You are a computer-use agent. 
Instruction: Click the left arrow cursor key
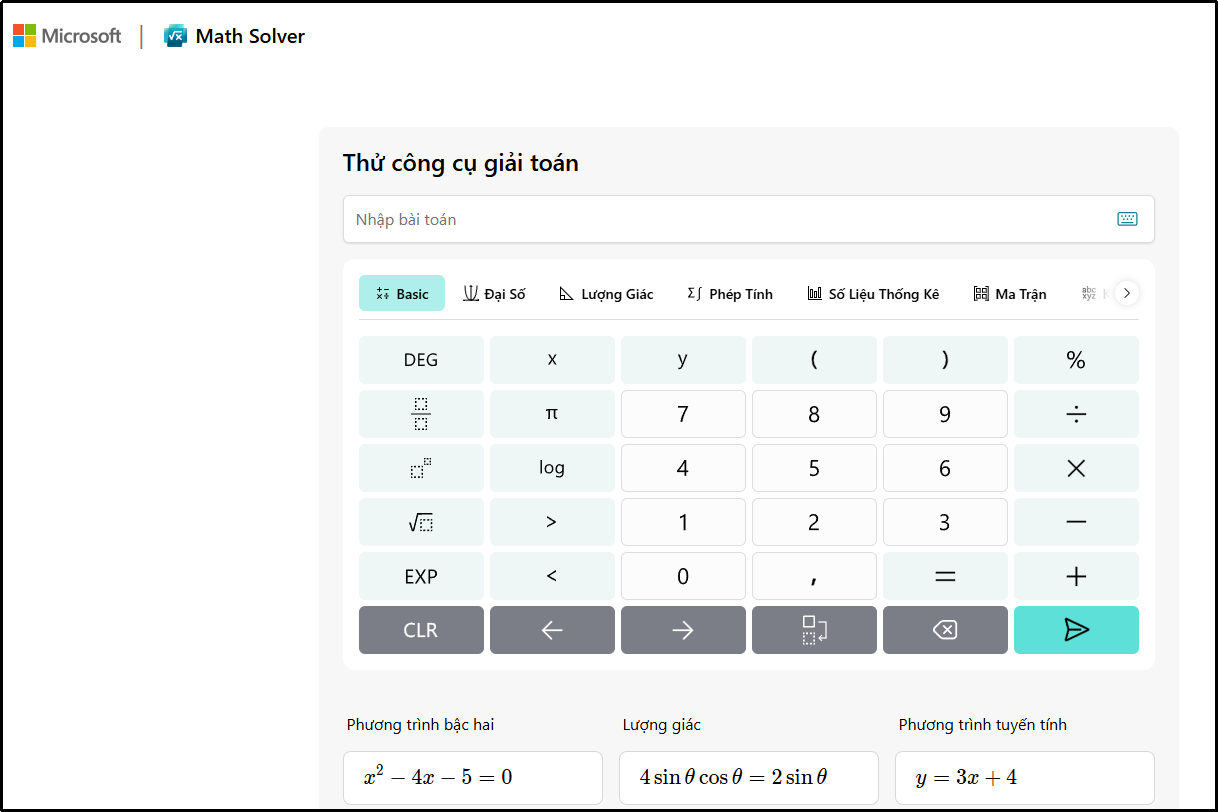pyautogui.click(x=552, y=630)
